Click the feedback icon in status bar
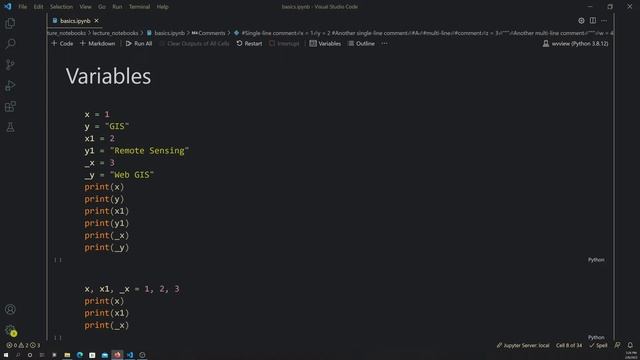This screenshot has height=360, width=640. point(617,345)
